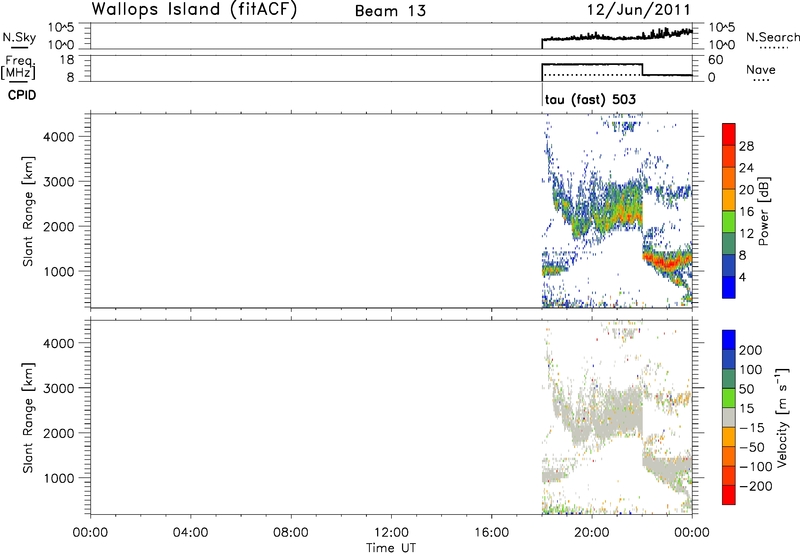Click the "Power [dB]" colorbar label
Viewport: 800px width, 554px height.
click(x=763, y=211)
